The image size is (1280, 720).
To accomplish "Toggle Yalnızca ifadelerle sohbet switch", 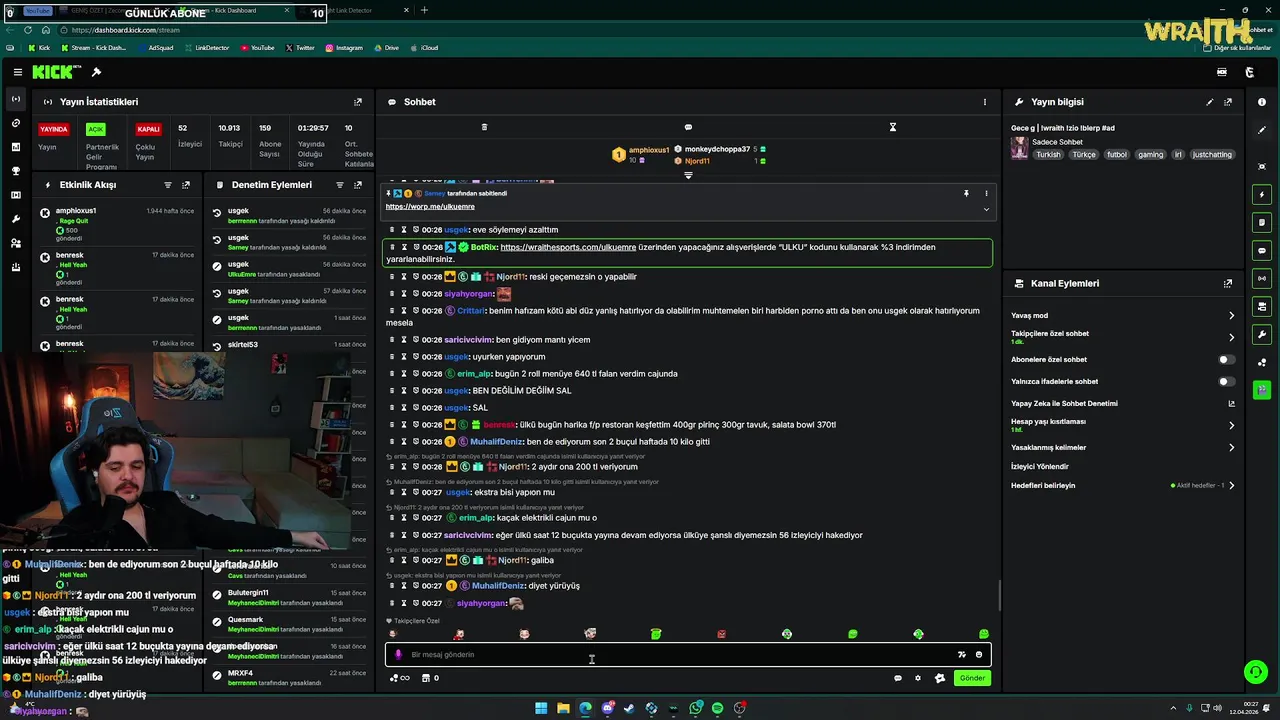I will [1226, 381].
